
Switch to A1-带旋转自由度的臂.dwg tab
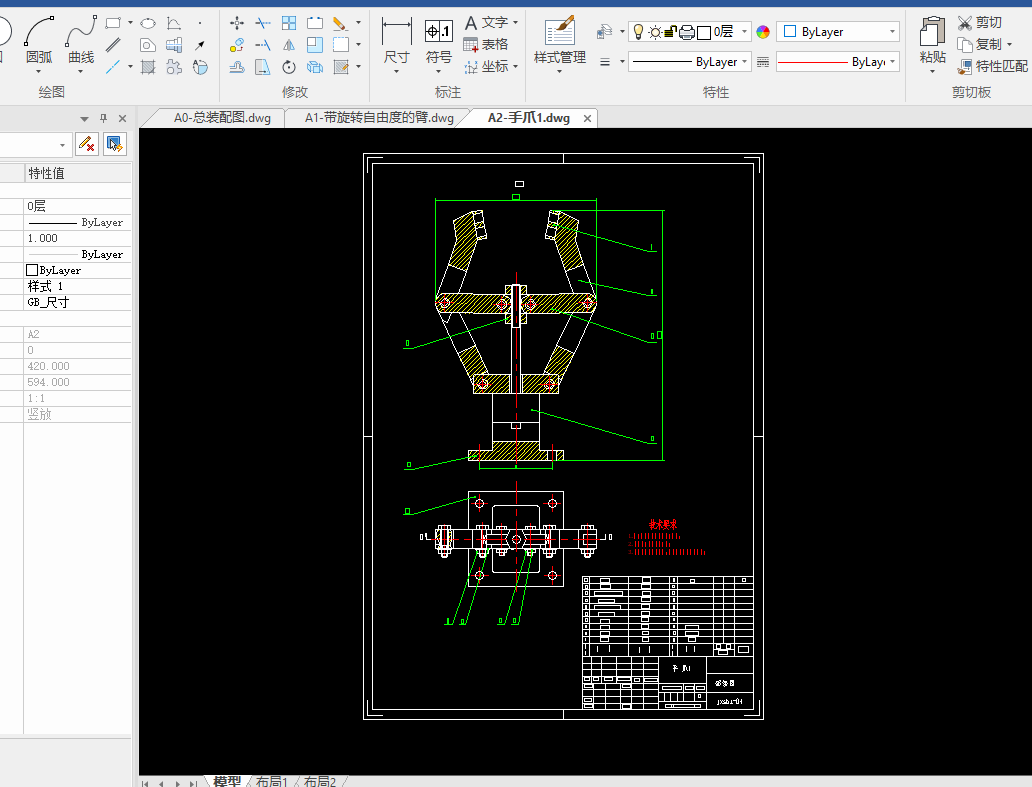(x=379, y=118)
